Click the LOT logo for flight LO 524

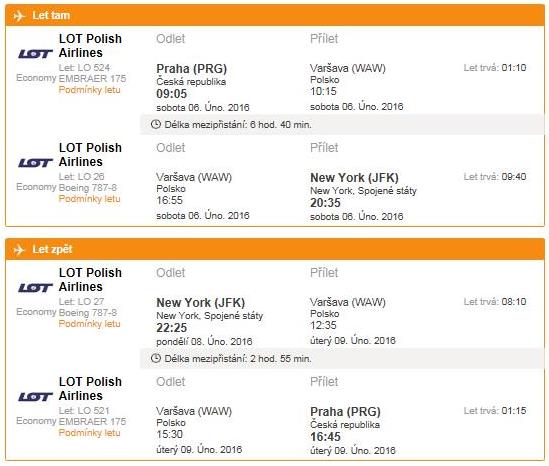coord(35,54)
